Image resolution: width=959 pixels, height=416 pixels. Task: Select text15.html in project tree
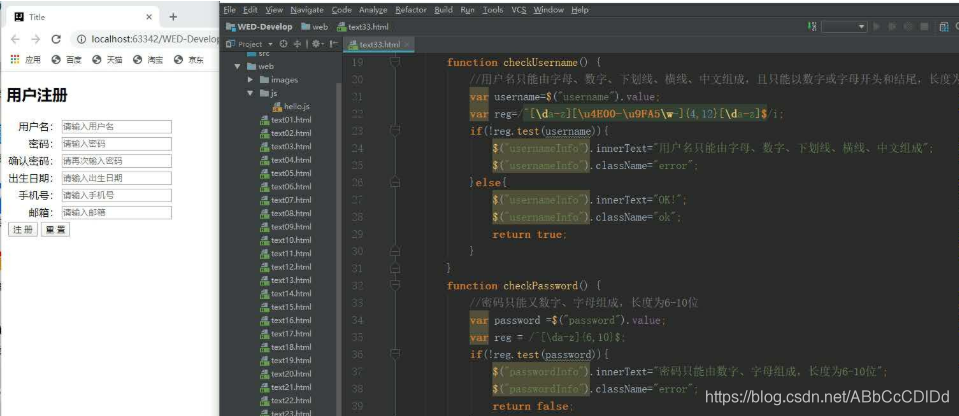point(286,306)
